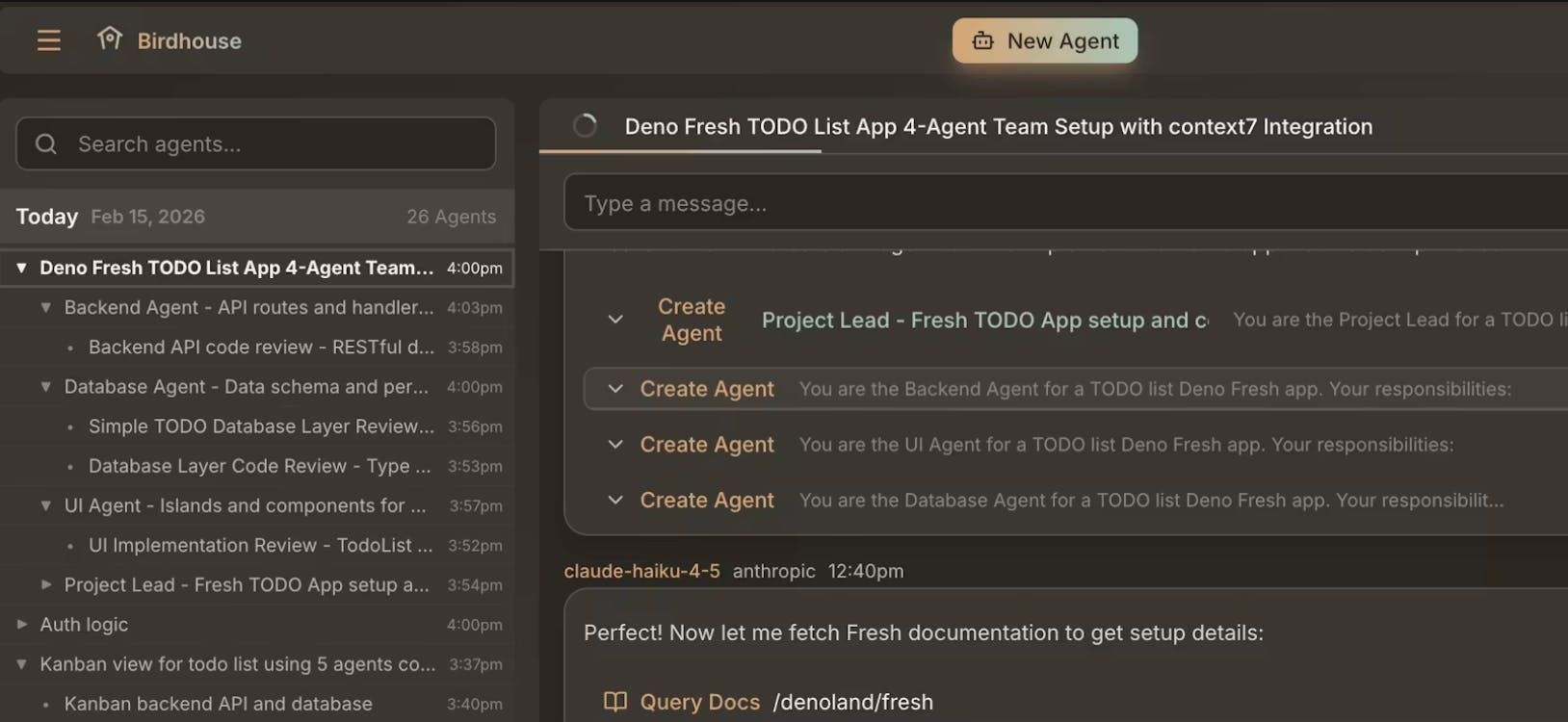Click the Query Docs book icon
This screenshot has height=722, width=1568.
point(615,702)
